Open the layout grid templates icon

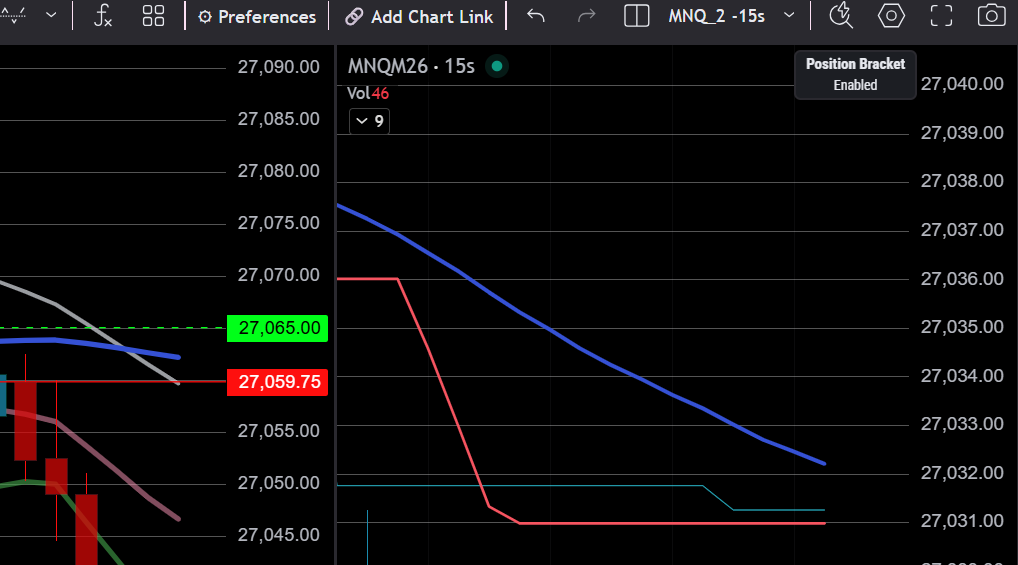pyautogui.click(x=153, y=16)
